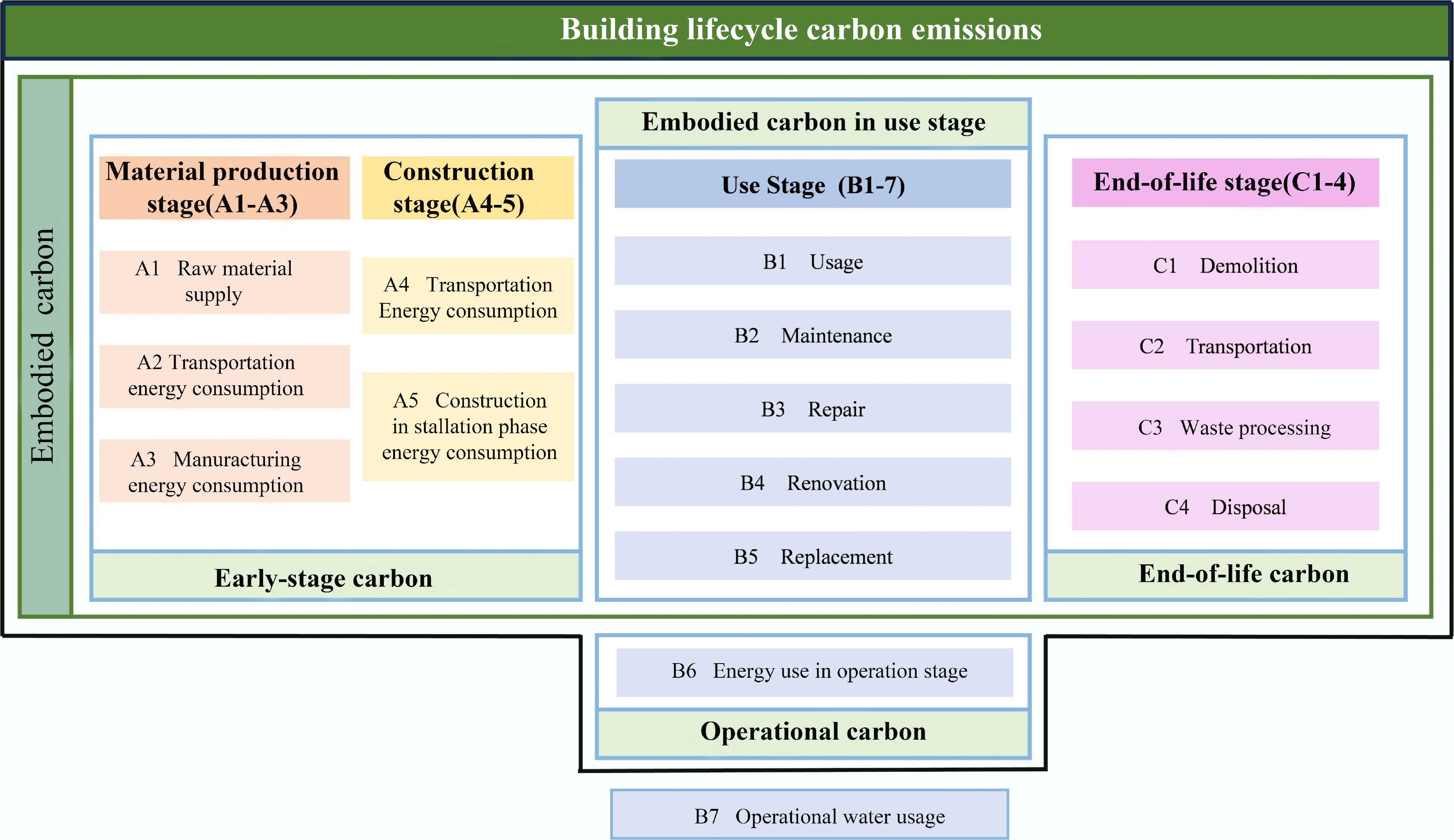Viewport: 1454px width, 840px height.
Task: Click the End-of-life stage(C1-4) header
Action: (x=1224, y=182)
